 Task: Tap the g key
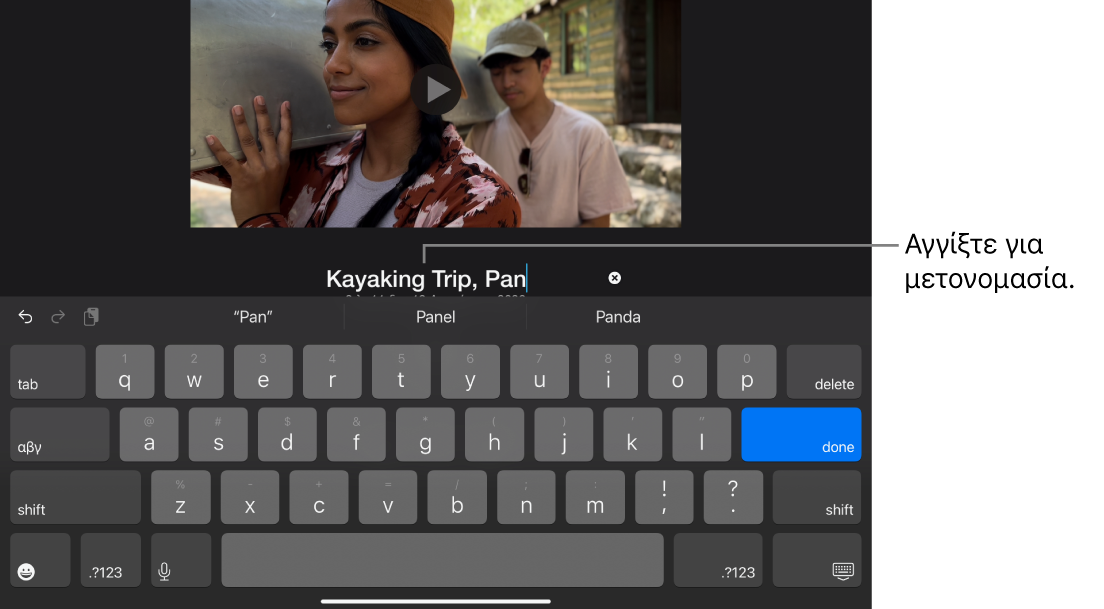tap(425, 434)
